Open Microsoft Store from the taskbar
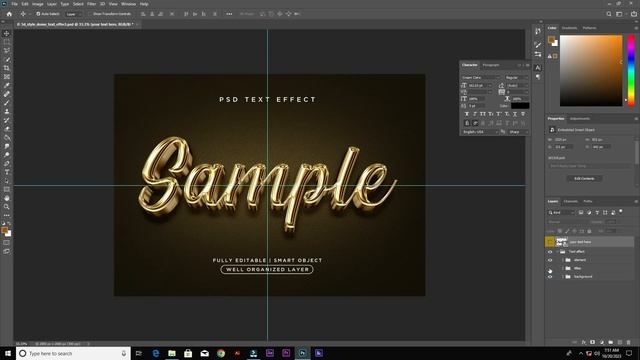This screenshot has height=360, width=640. click(x=188, y=353)
